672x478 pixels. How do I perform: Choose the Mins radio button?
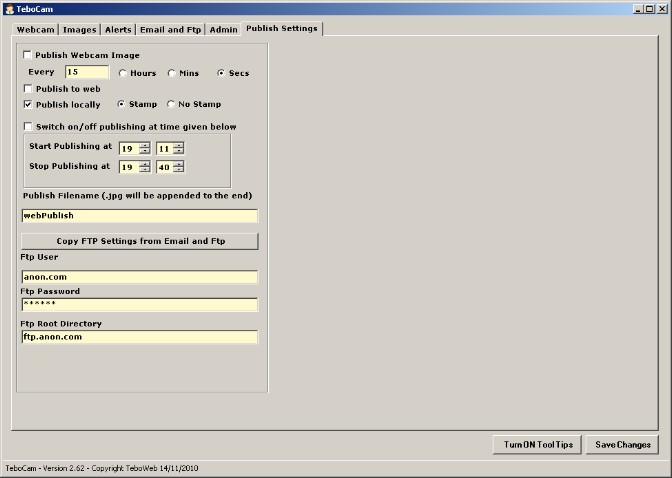click(x=171, y=73)
